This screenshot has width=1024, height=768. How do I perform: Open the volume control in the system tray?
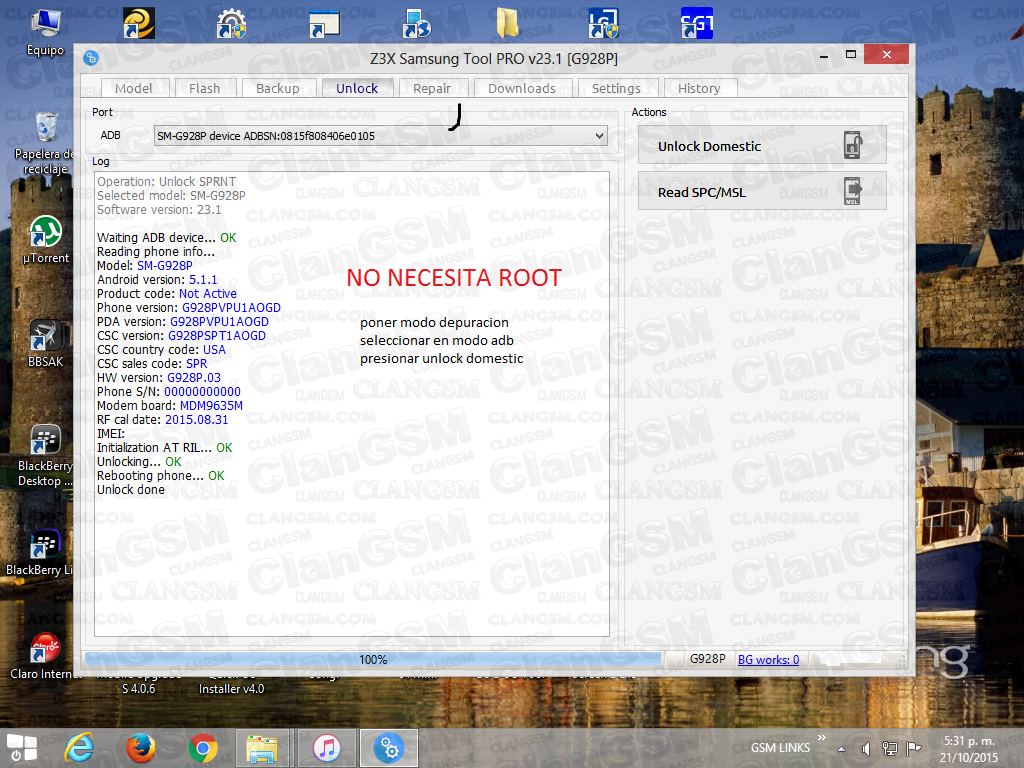point(866,748)
